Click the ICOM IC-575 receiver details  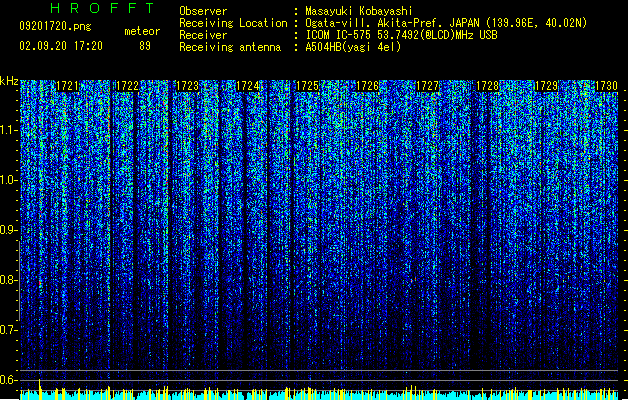(x=402, y=35)
